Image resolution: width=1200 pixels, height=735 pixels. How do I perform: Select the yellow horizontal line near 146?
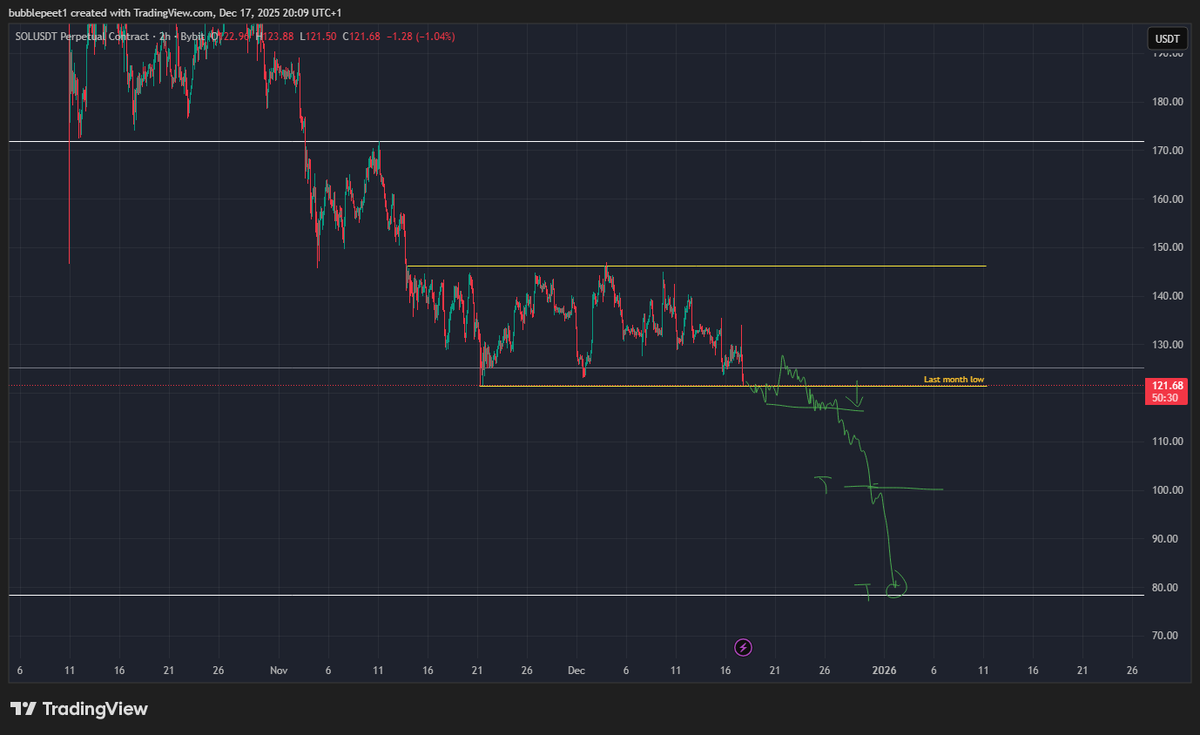pyautogui.click(x=696, y=266)
